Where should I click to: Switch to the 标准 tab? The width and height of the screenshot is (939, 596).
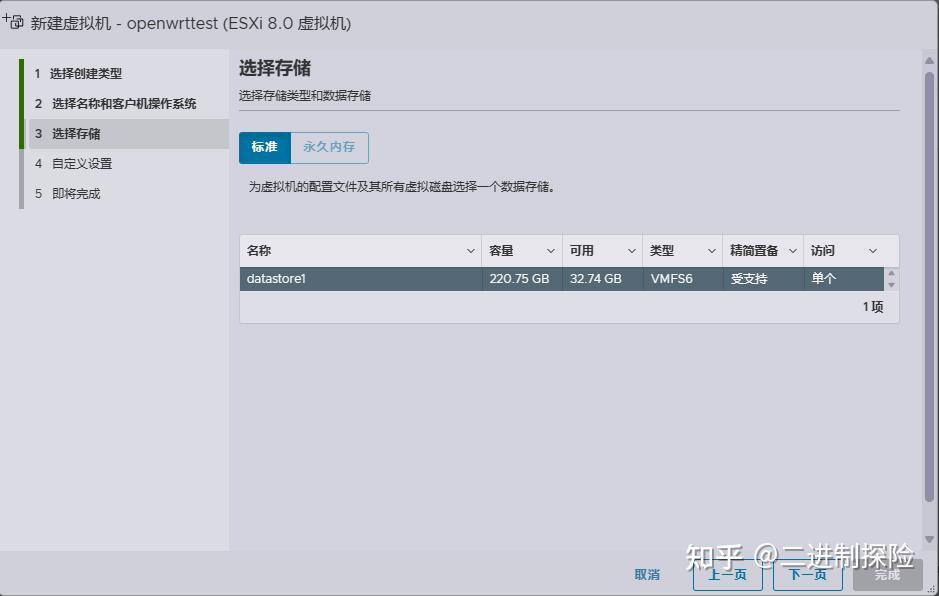pos(263,147)
